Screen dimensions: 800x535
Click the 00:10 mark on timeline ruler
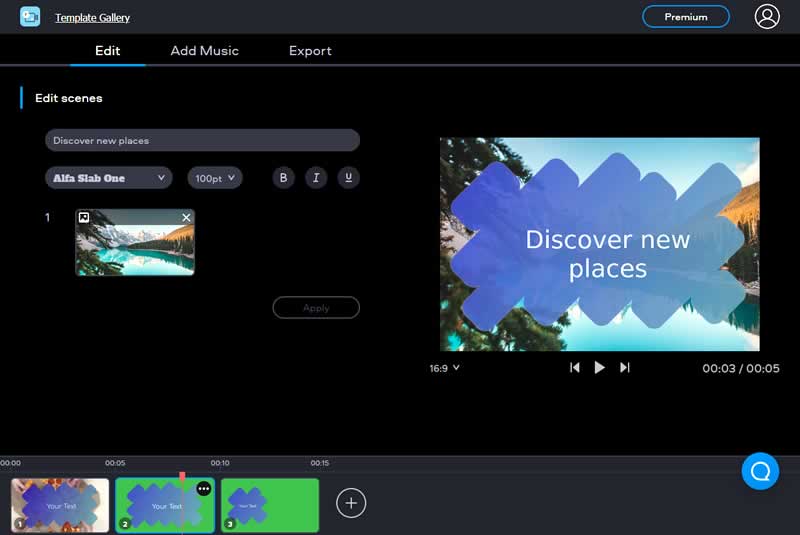coord(220,463)
